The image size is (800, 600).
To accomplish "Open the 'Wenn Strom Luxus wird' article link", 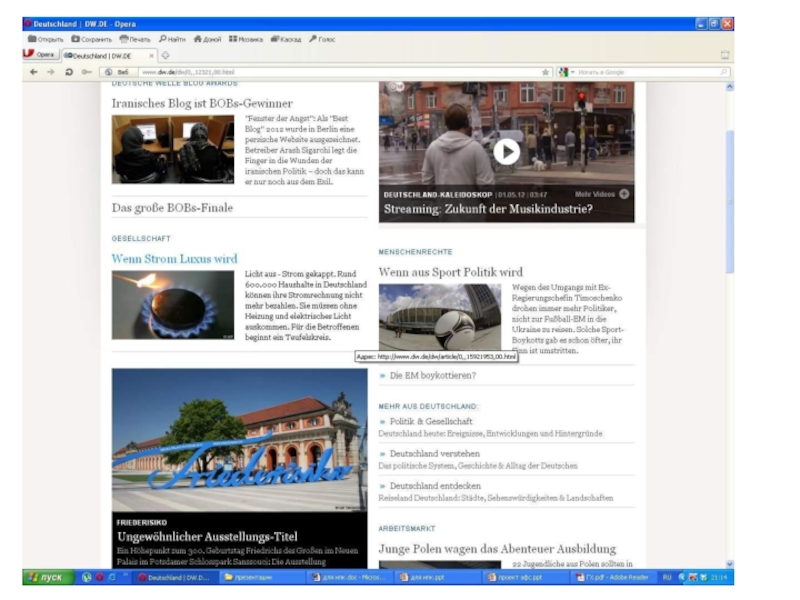I will [x=175, y=258].
